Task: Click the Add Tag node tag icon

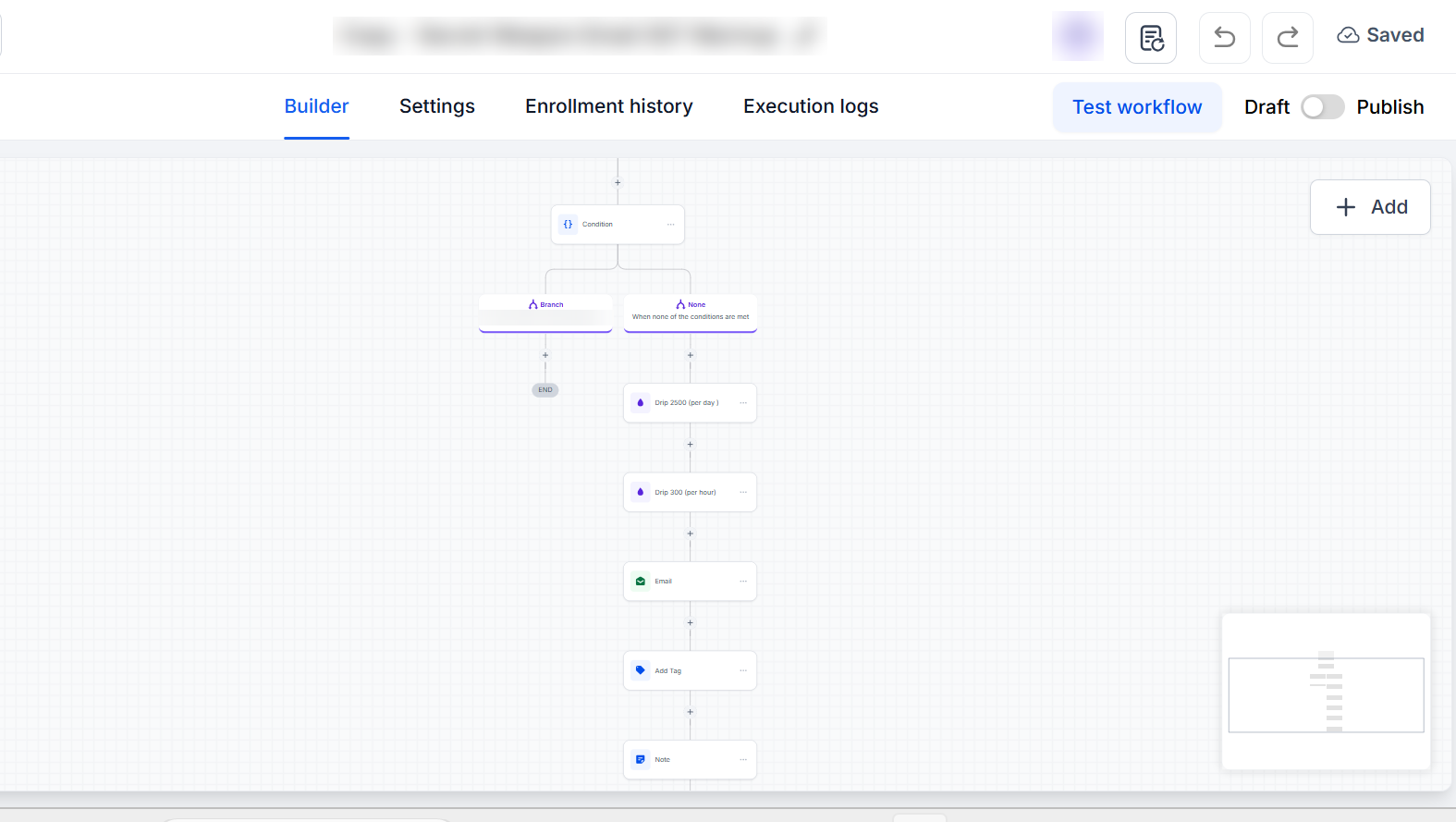Action: pos(641,671)
